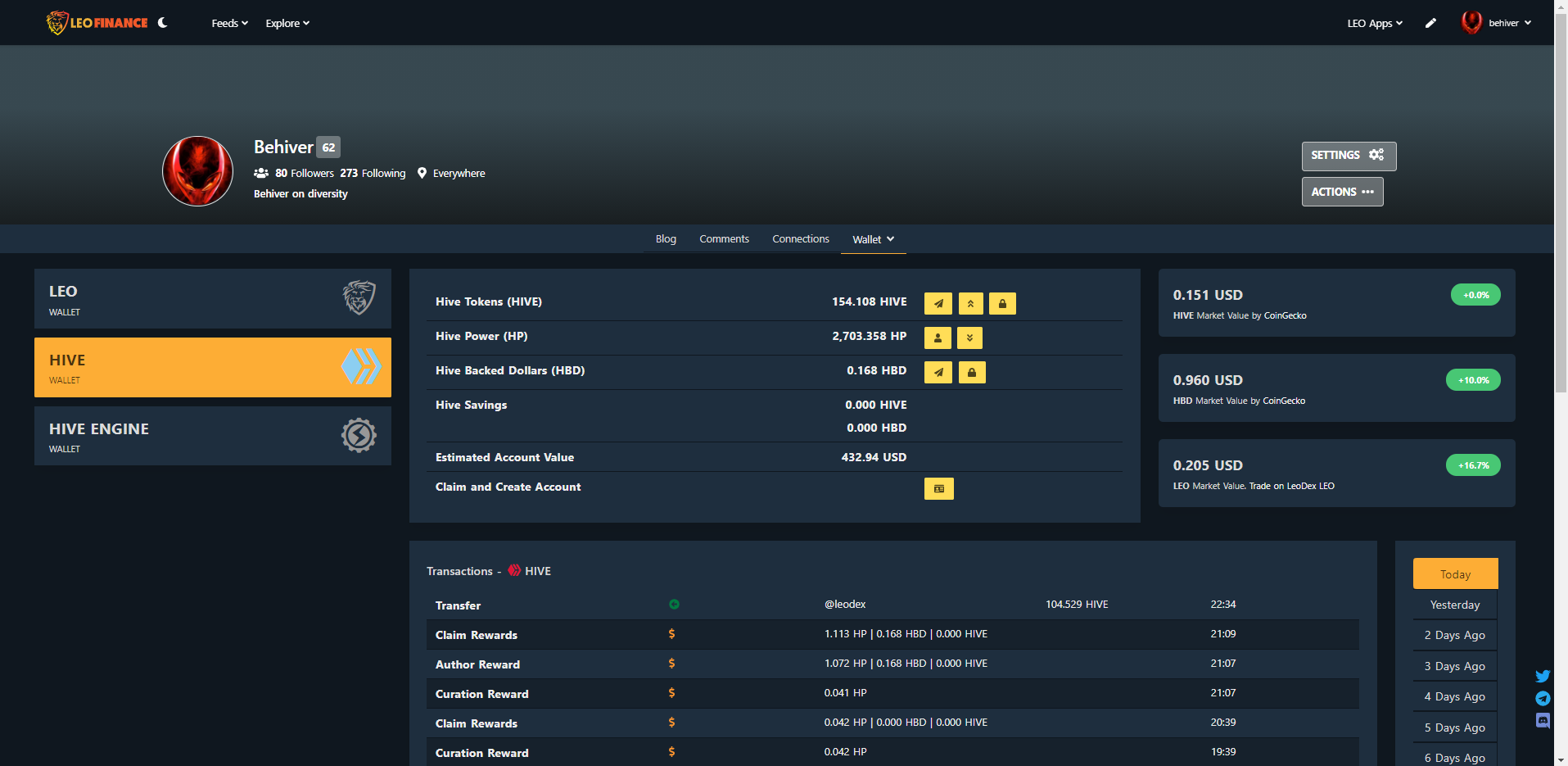The image size is (1568, 766).
Task: Move HIVE to savings with lock icon
Action: 1002,303
